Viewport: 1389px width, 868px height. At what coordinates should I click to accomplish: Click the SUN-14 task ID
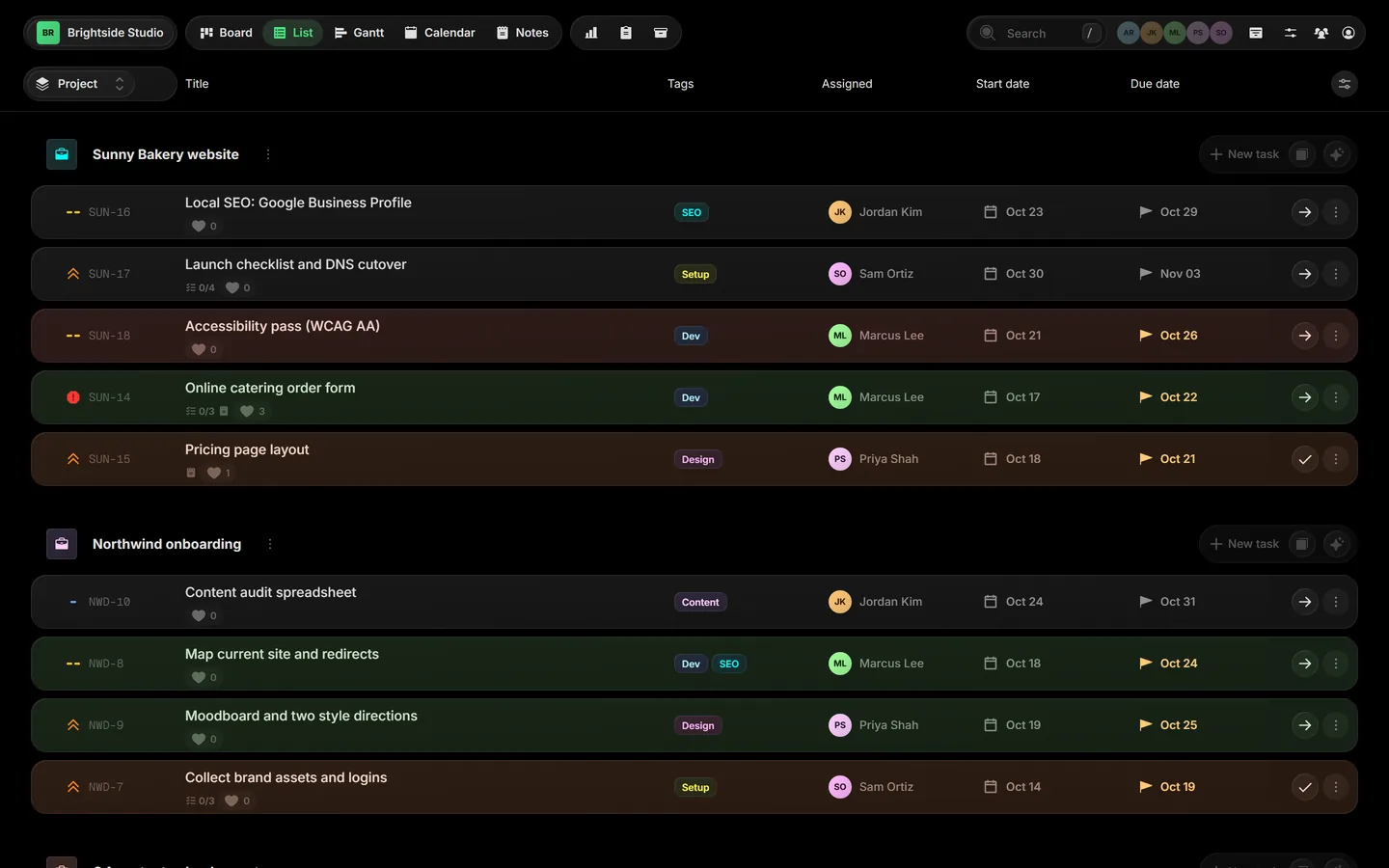[x=109, y=397]
